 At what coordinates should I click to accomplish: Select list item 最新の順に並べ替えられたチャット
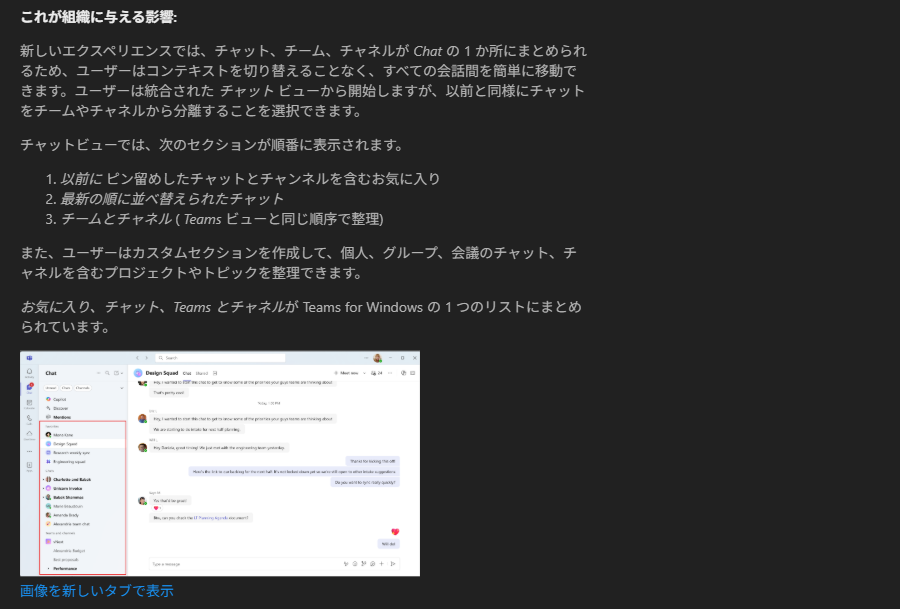click(x=172, y=199)
